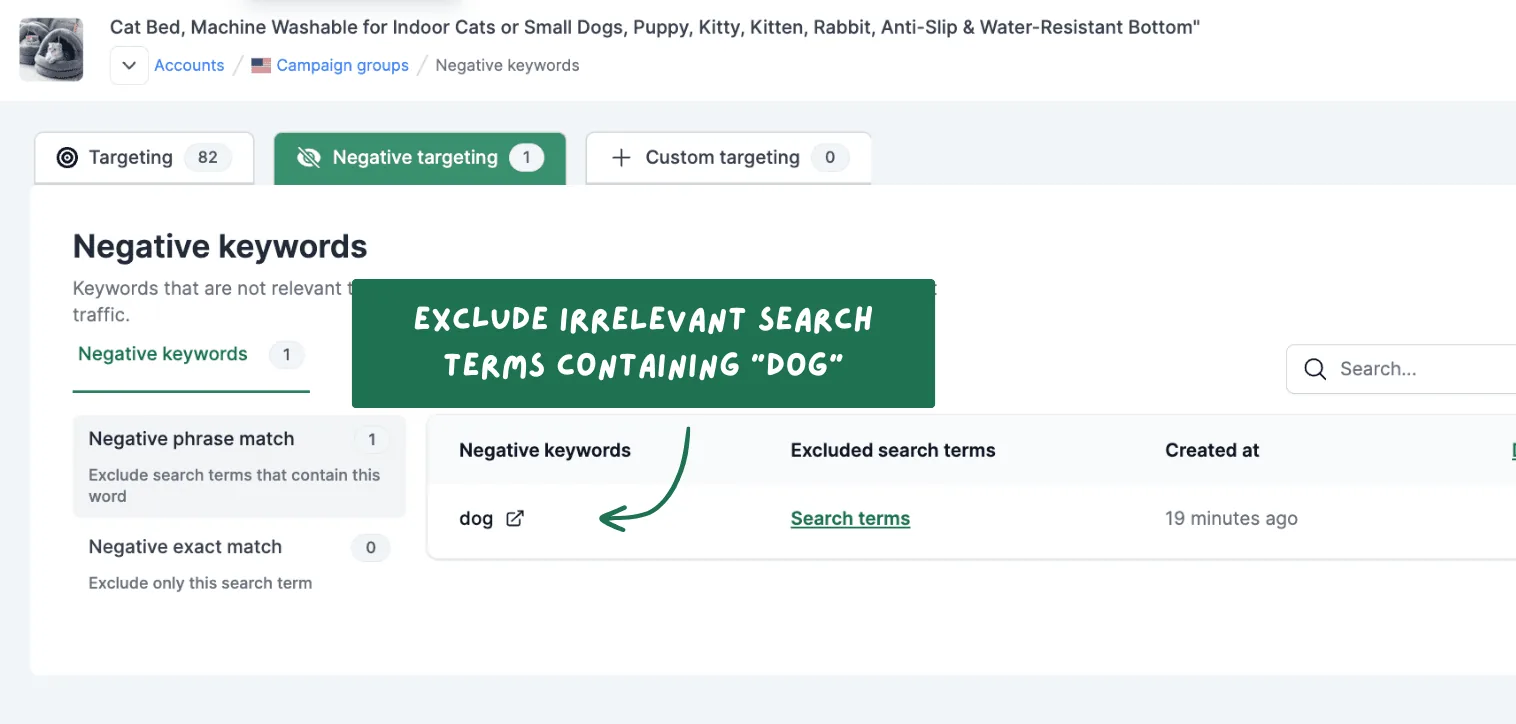This screenshot has height=724, width=1516.
Task: Select the Negative targeting tab
Action: [420, 158]
